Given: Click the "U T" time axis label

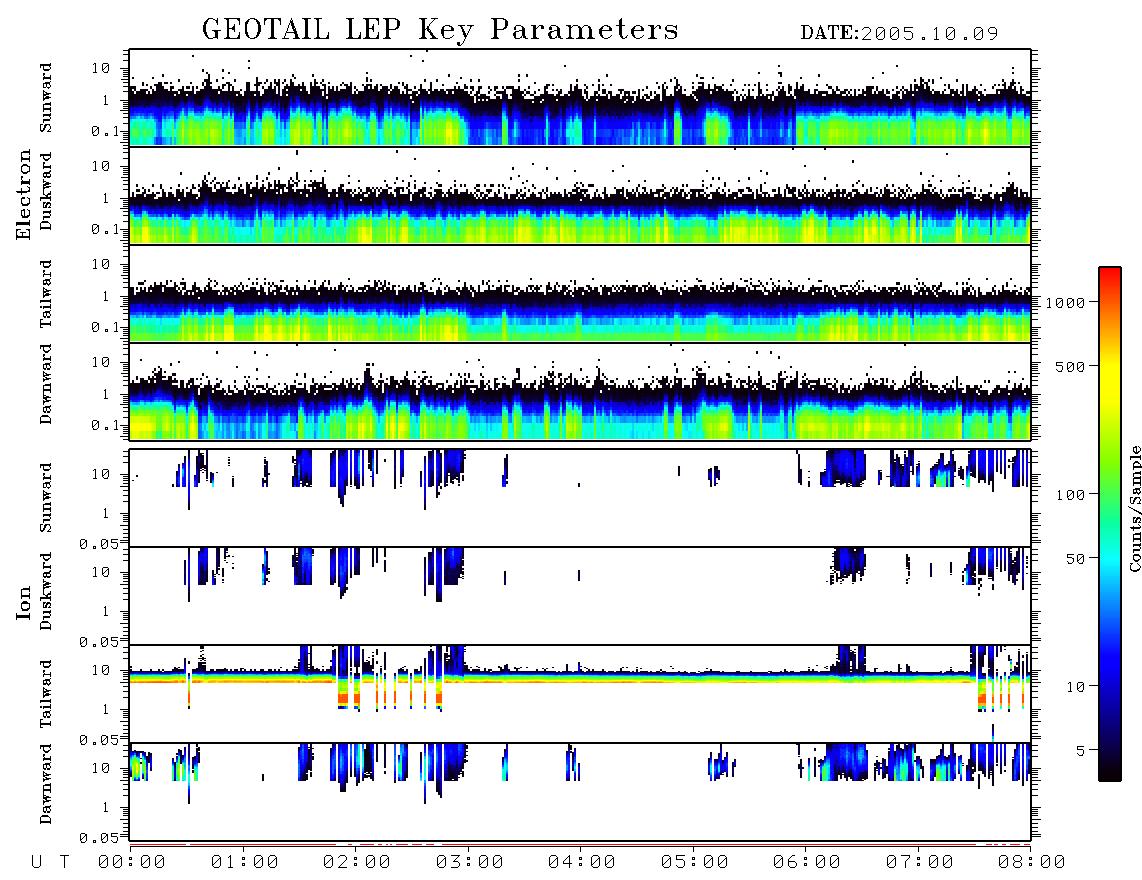Looking at the screenshot, I should pyautogui.click(x=50, y=863).
